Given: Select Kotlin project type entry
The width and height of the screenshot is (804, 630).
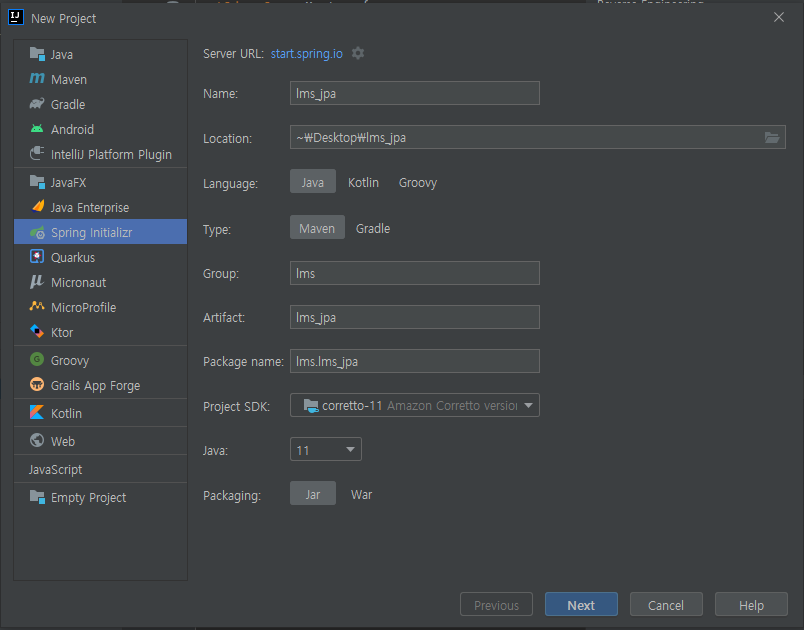Looking at the screenshot, I should point(100,413).
